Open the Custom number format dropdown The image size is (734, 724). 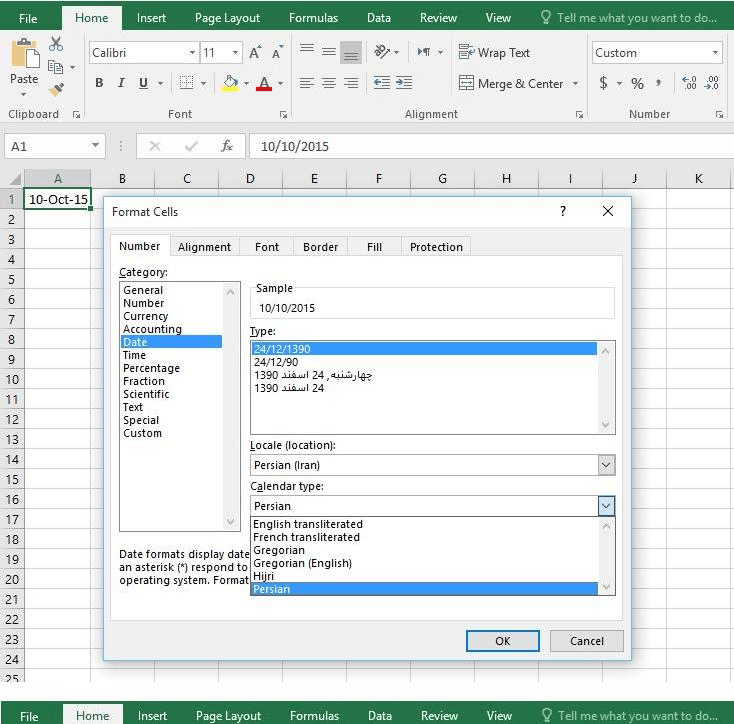click(x=715, y=52)
